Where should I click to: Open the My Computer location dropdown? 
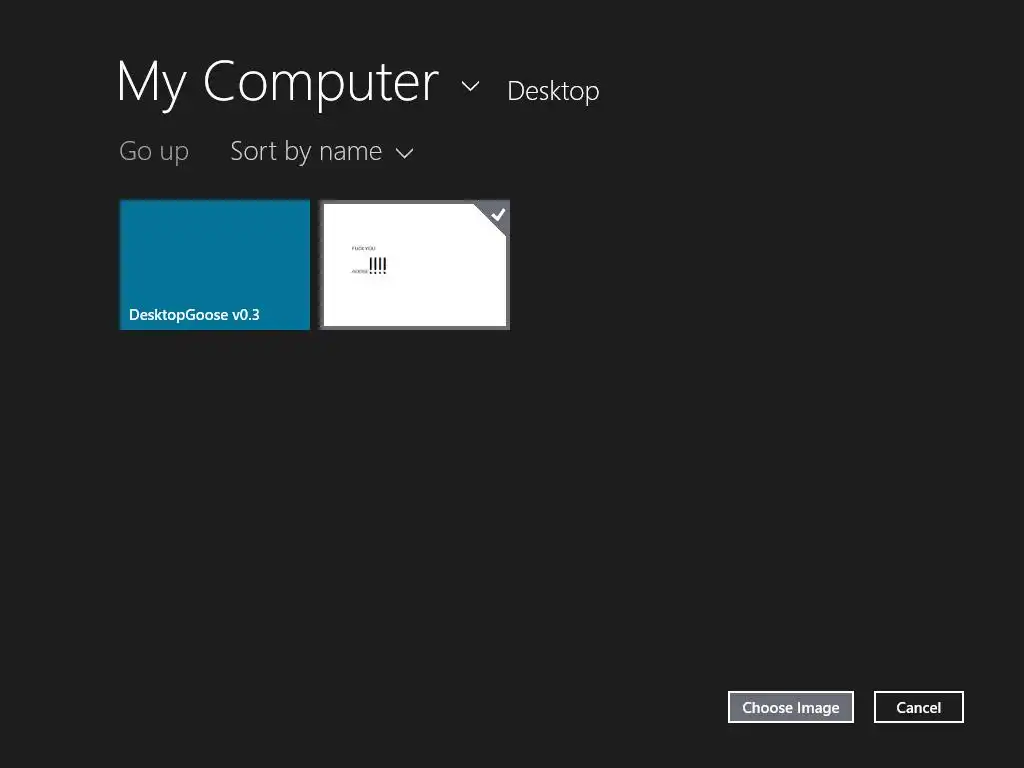[298, 84]
